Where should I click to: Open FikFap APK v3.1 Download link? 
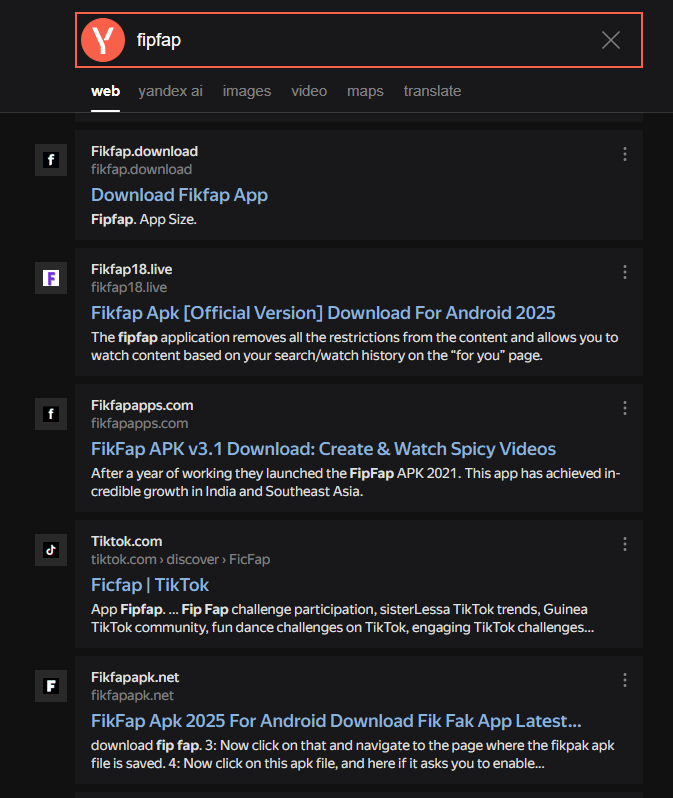323,449
